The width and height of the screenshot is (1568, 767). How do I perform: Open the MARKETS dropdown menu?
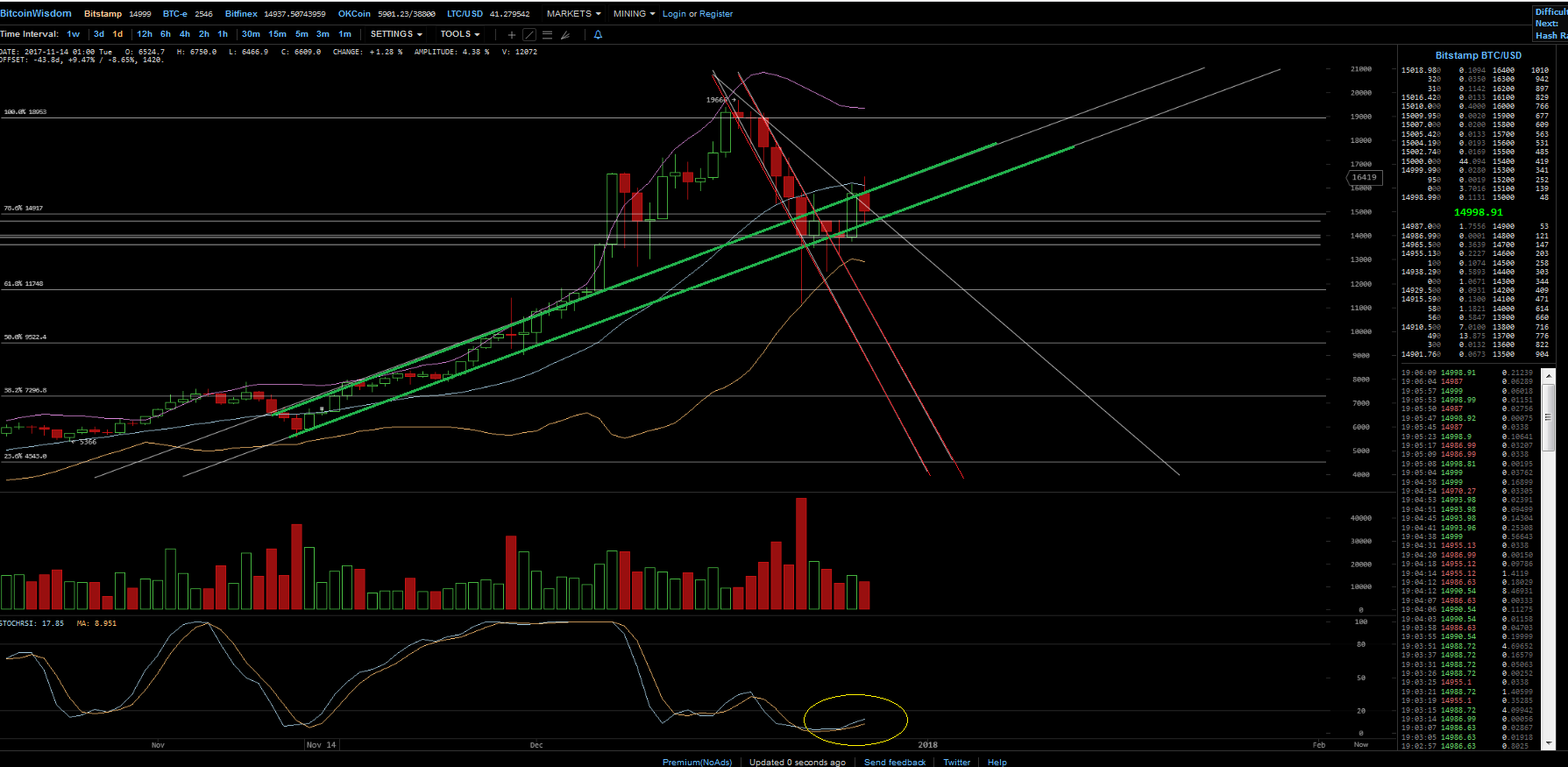(x=573, y=14)
